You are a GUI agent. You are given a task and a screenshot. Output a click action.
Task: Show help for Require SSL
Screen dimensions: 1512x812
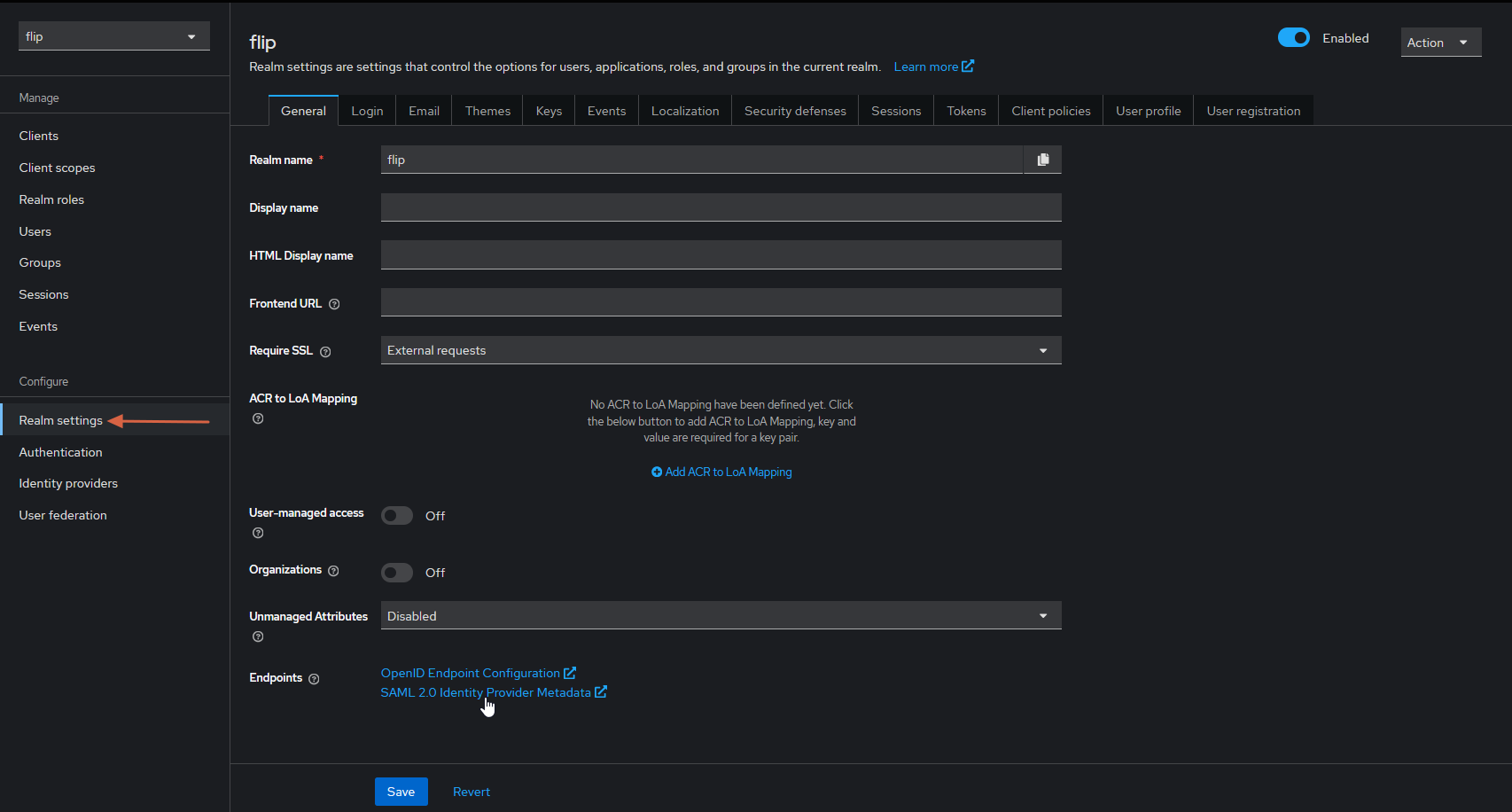tap(325, 352)
